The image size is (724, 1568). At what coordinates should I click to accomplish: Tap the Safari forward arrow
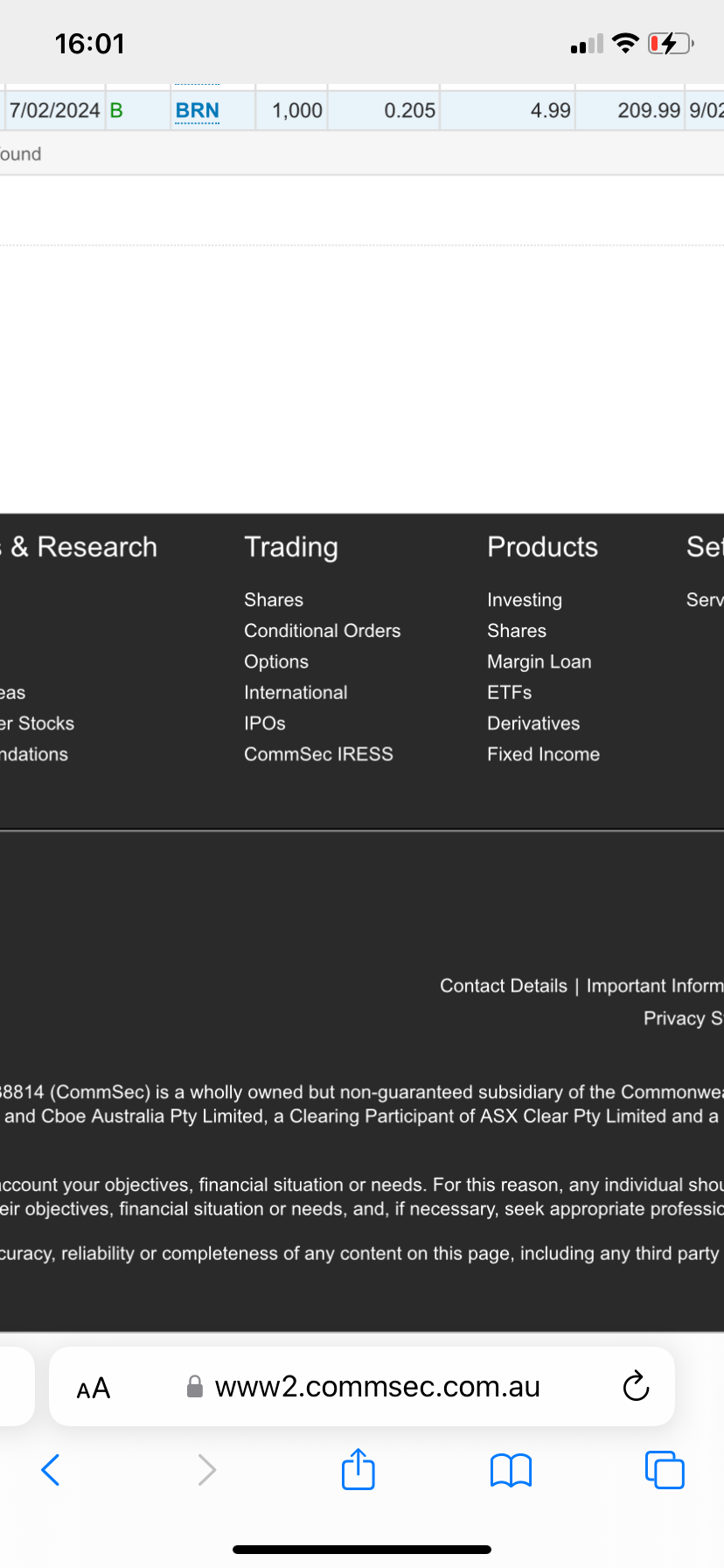(x=206, y=1470)
